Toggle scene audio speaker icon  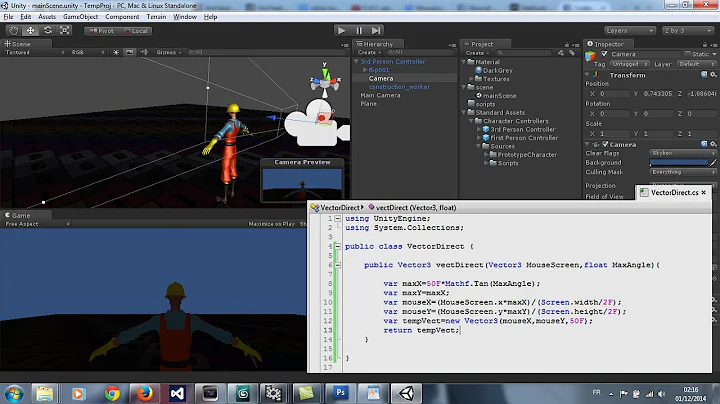coord(144,52)
